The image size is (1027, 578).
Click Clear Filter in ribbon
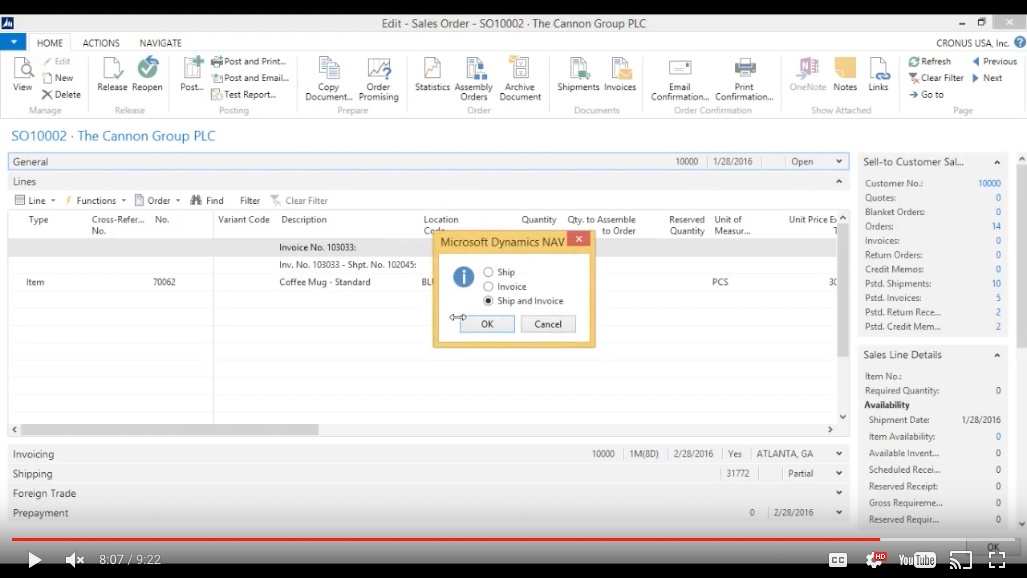936,77
